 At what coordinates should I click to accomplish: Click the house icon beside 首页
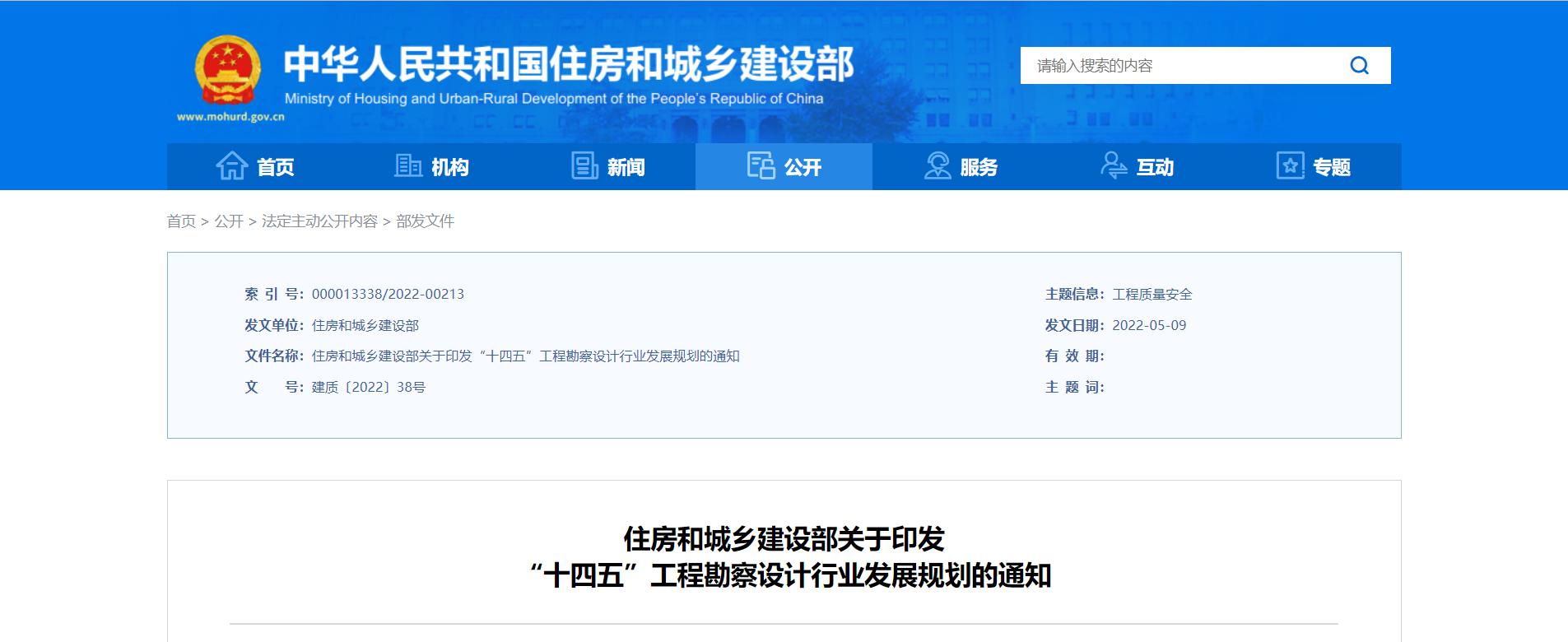(232, 166)
